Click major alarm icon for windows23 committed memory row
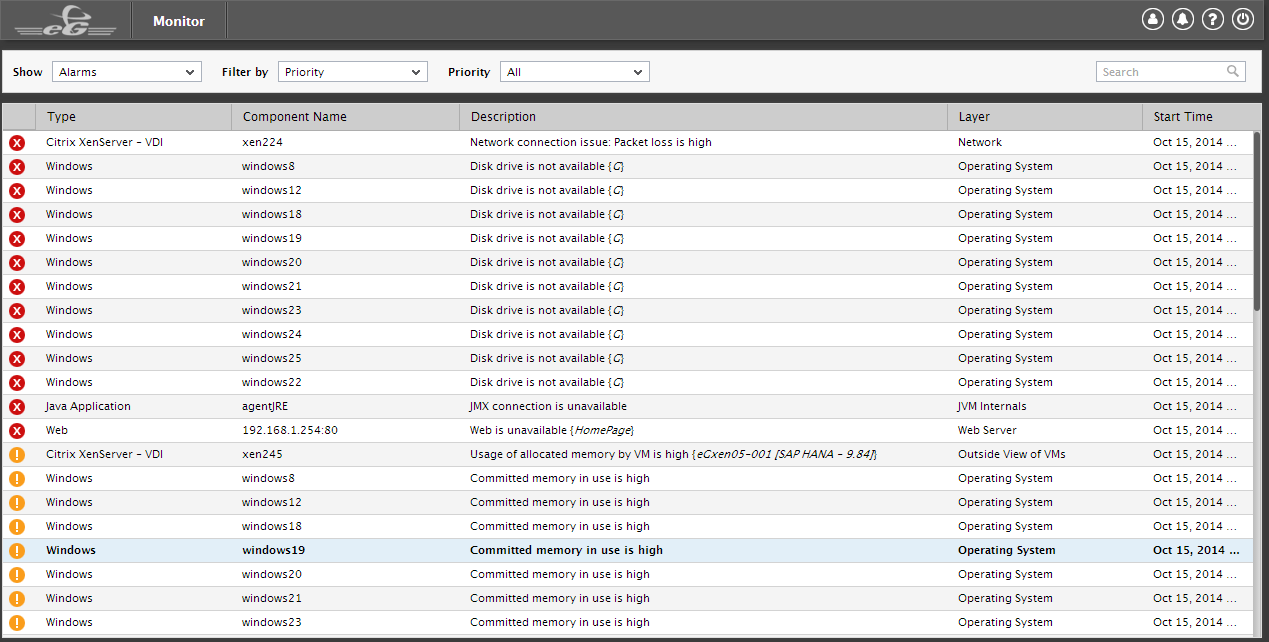 coord(17,622)
